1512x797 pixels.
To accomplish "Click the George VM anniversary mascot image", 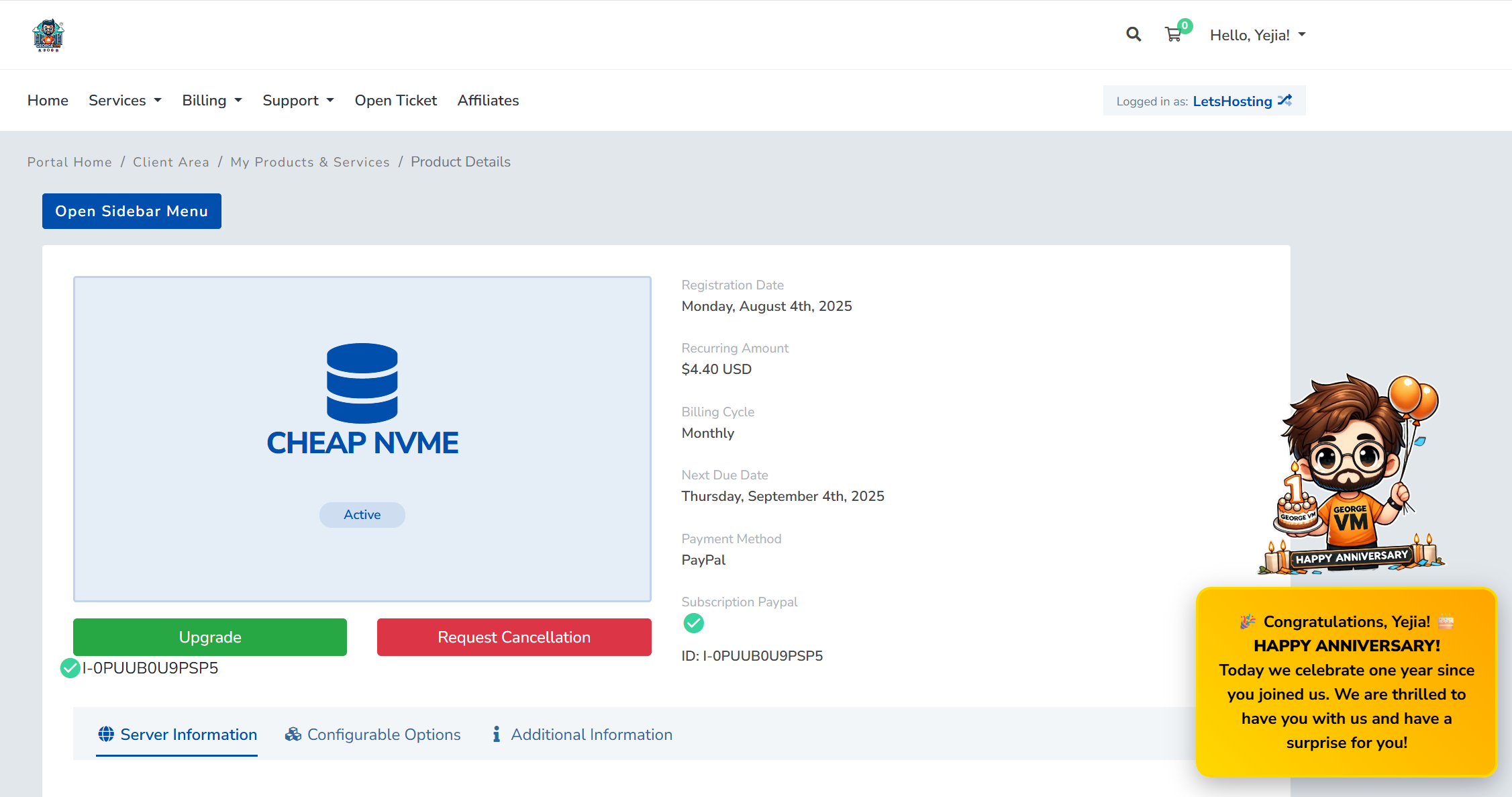I will point(1351,475).
